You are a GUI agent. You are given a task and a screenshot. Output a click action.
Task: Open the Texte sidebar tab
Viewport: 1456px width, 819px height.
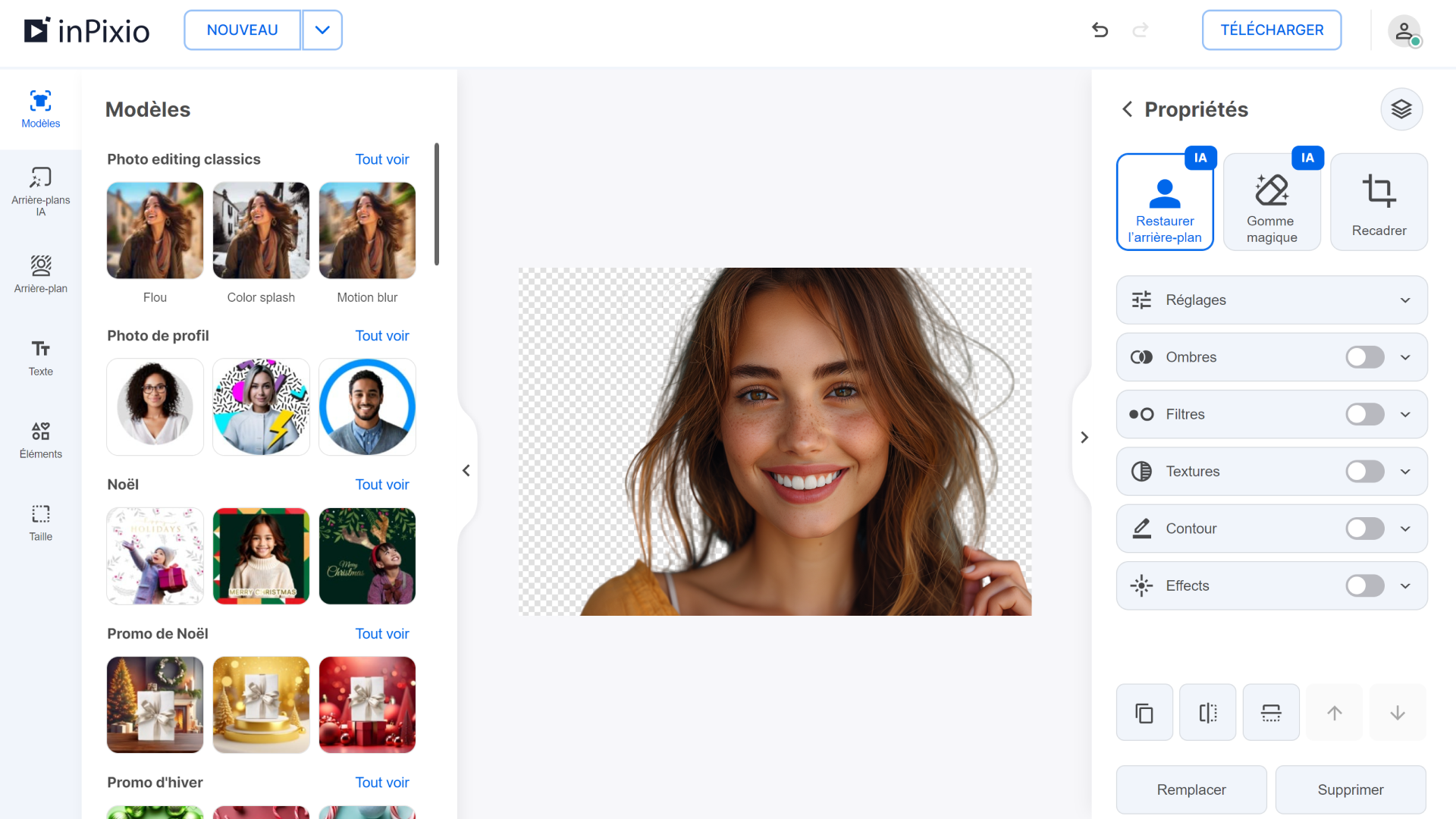tap(41, 357)
